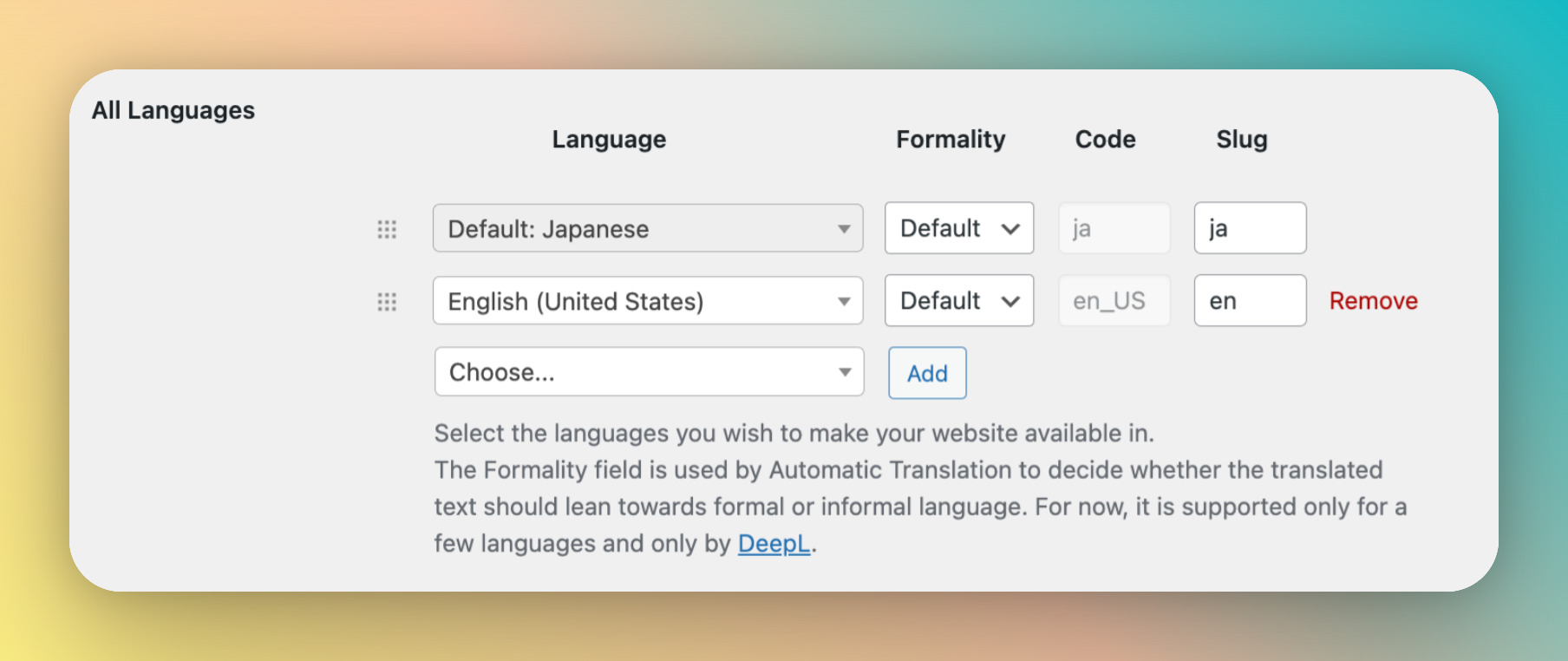Click the 'Select the languages you wish' description
Viewport: 1568px width, 661px height.
click(794, 434)
